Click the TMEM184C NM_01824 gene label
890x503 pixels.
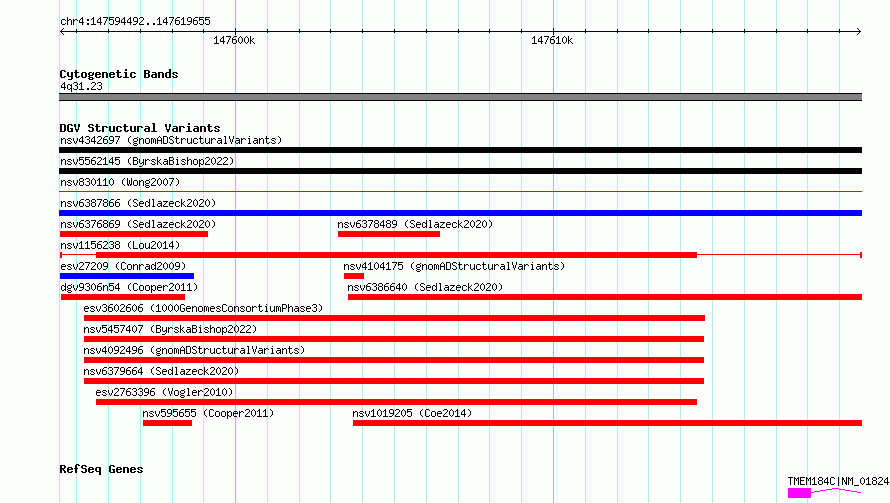pyautogui.click(x=838, y=481)
